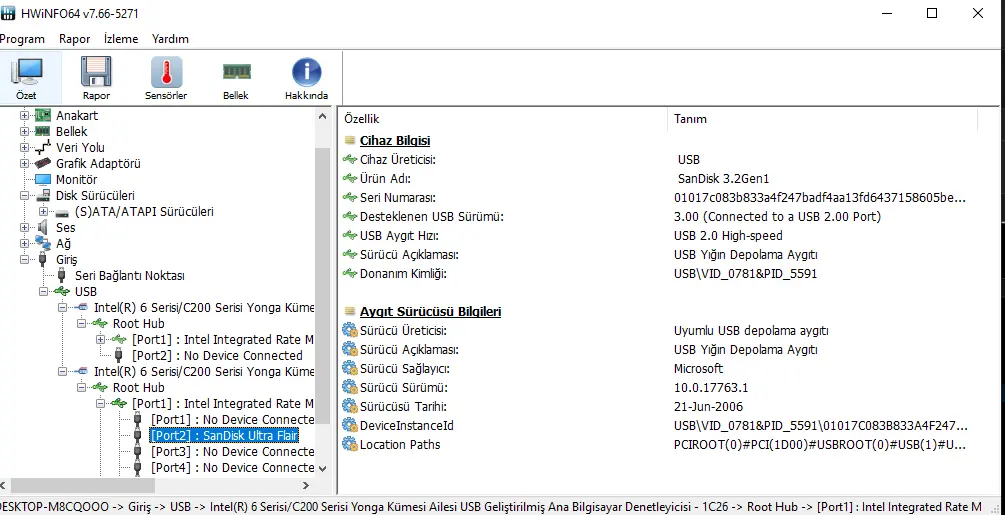Select the Monitör tree item
The image size is (1005, 515).
76,179
